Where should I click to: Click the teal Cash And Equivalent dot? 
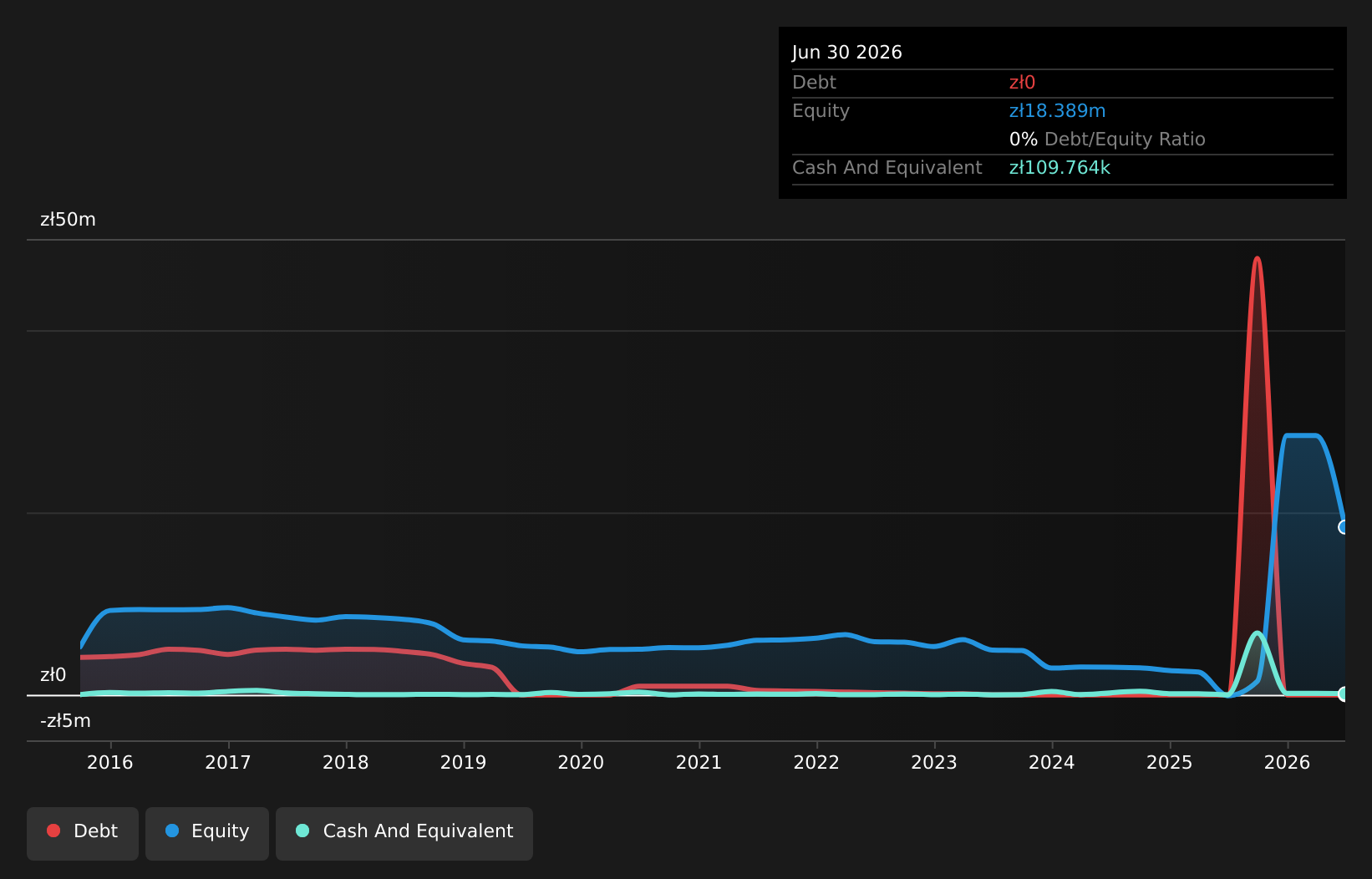coord(302,831)
